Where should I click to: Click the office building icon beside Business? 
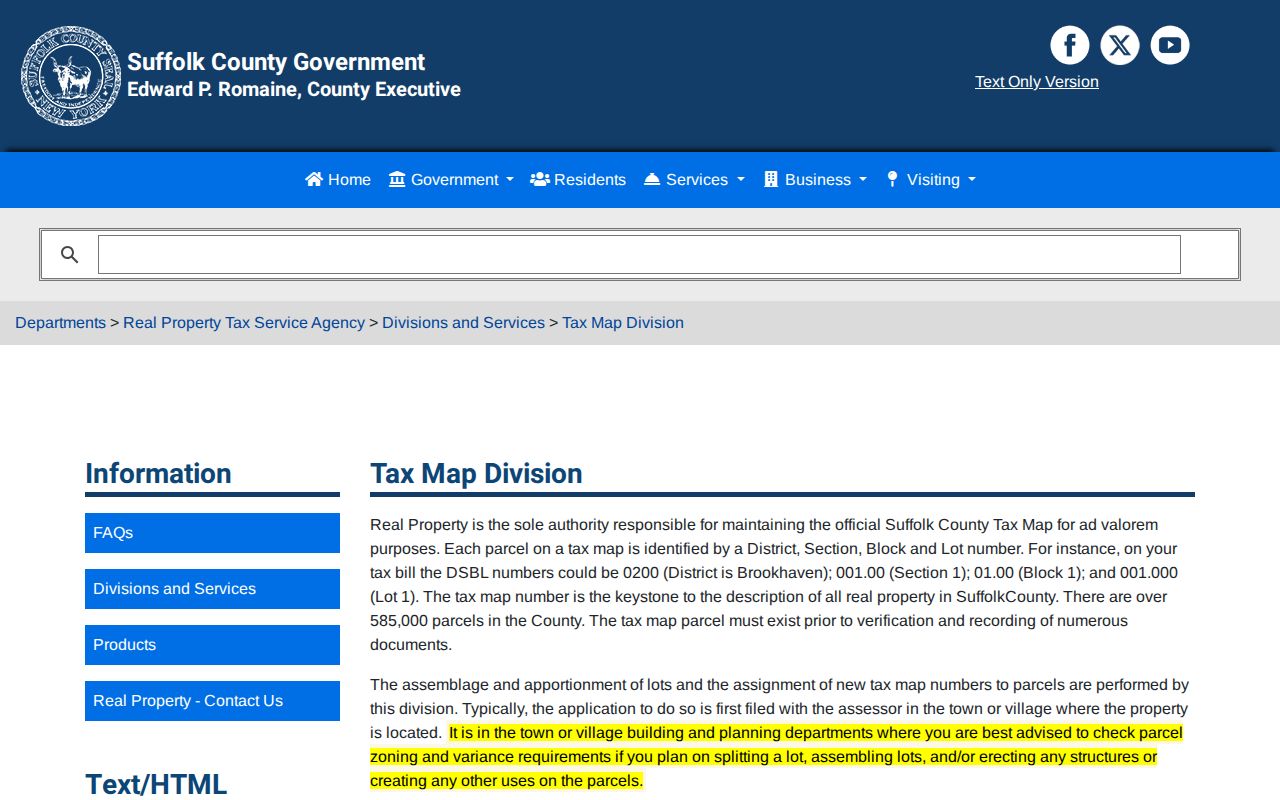(771, 179)
